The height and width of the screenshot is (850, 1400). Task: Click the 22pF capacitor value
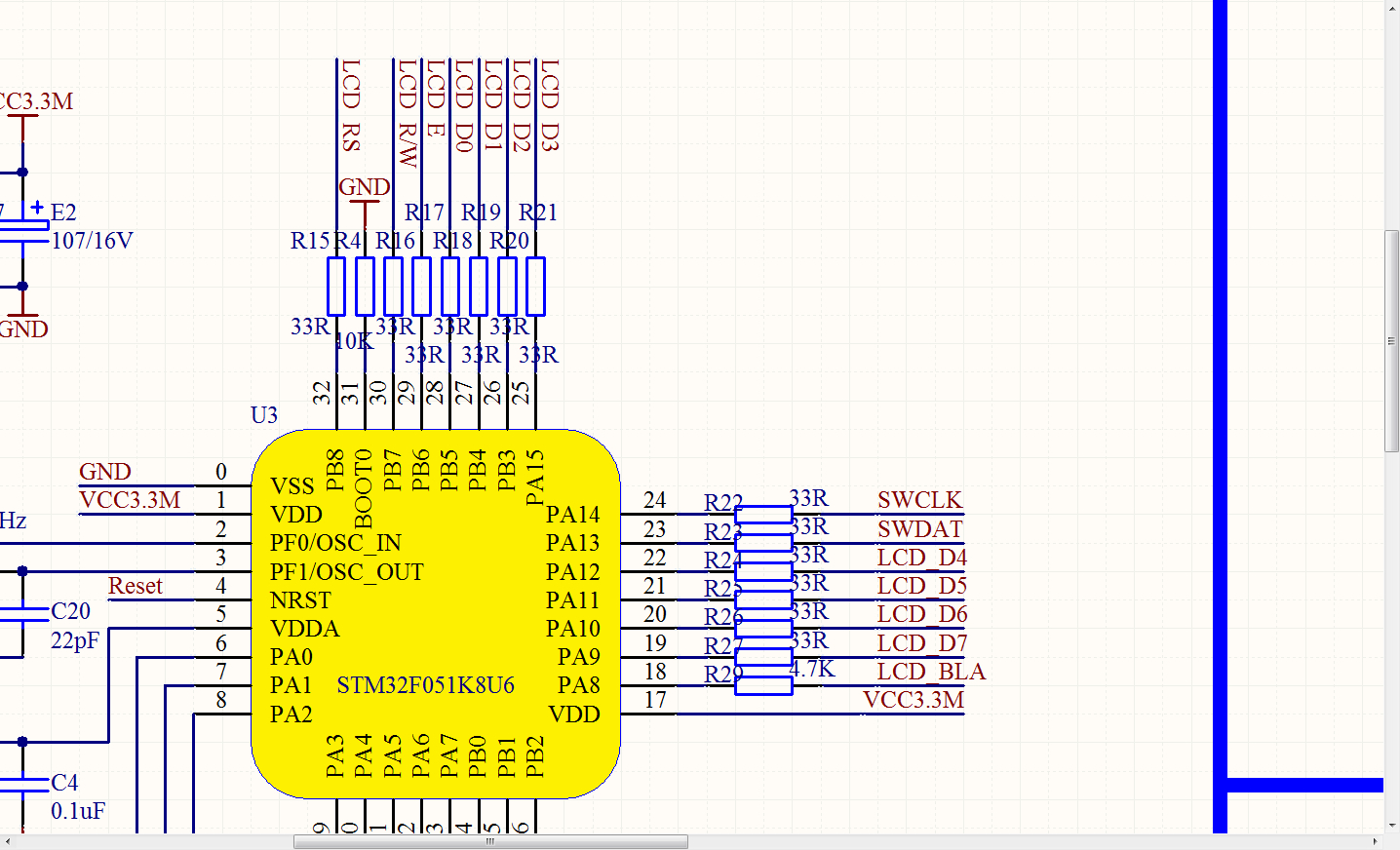click(x=75, y=640)
